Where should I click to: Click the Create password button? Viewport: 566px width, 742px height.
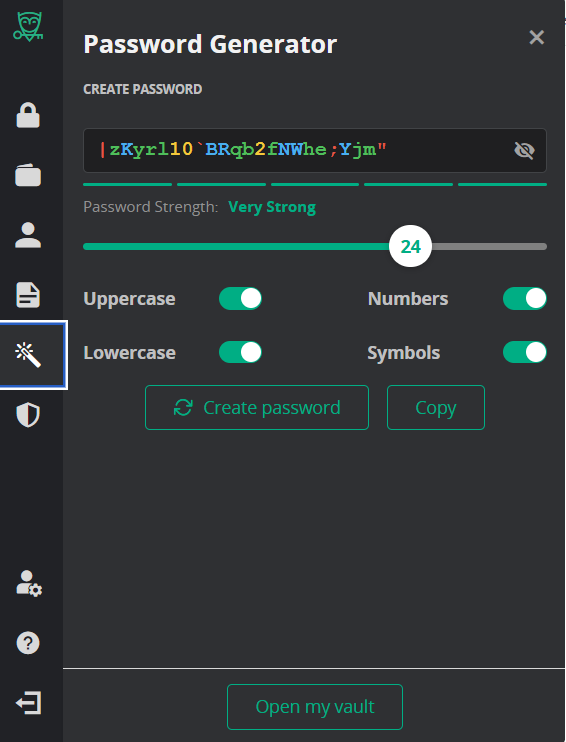point(257,407)
